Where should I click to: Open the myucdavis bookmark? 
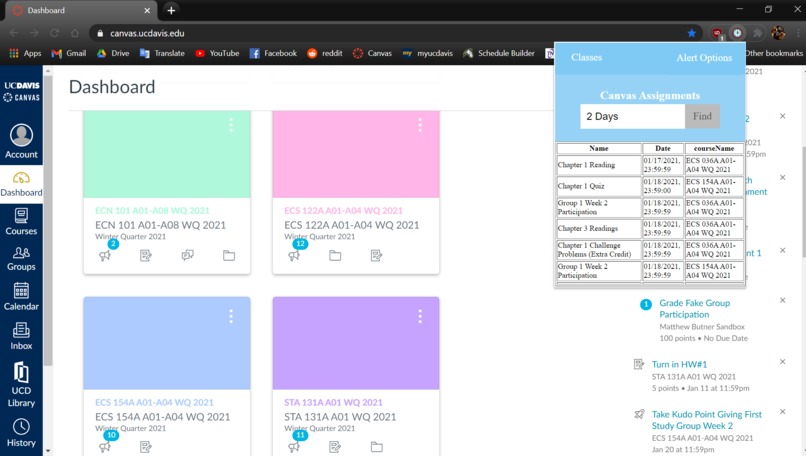point(428,53)
